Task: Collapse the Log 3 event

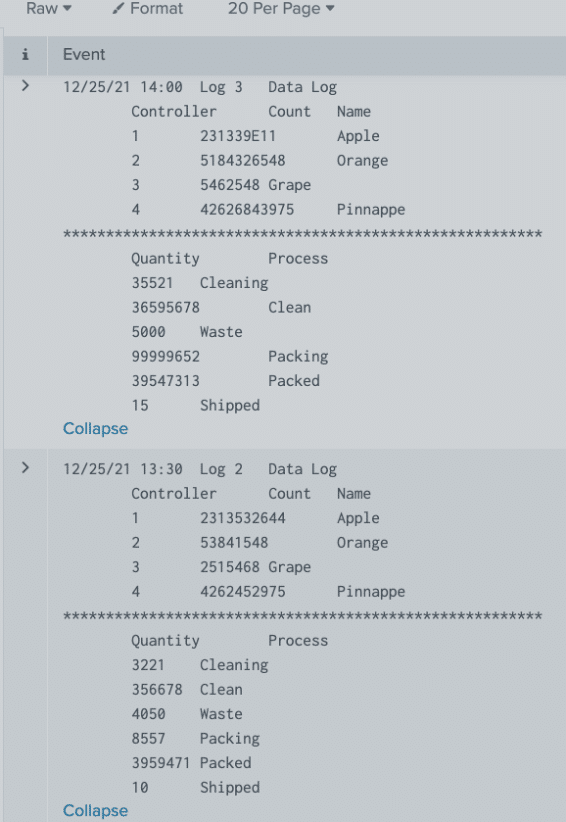Action: (95, 429)
